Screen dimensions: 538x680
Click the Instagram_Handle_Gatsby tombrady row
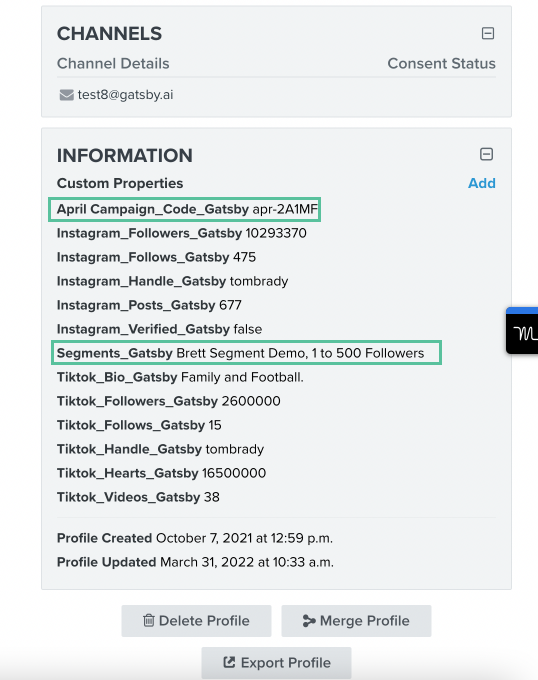click(x=173, y=281)
